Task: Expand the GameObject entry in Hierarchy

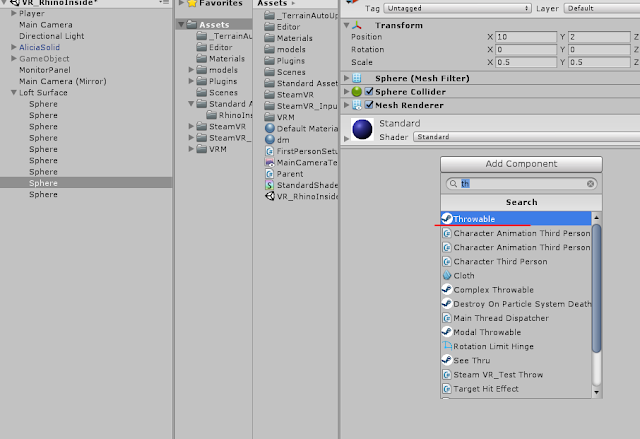Action: pos(13,58)
